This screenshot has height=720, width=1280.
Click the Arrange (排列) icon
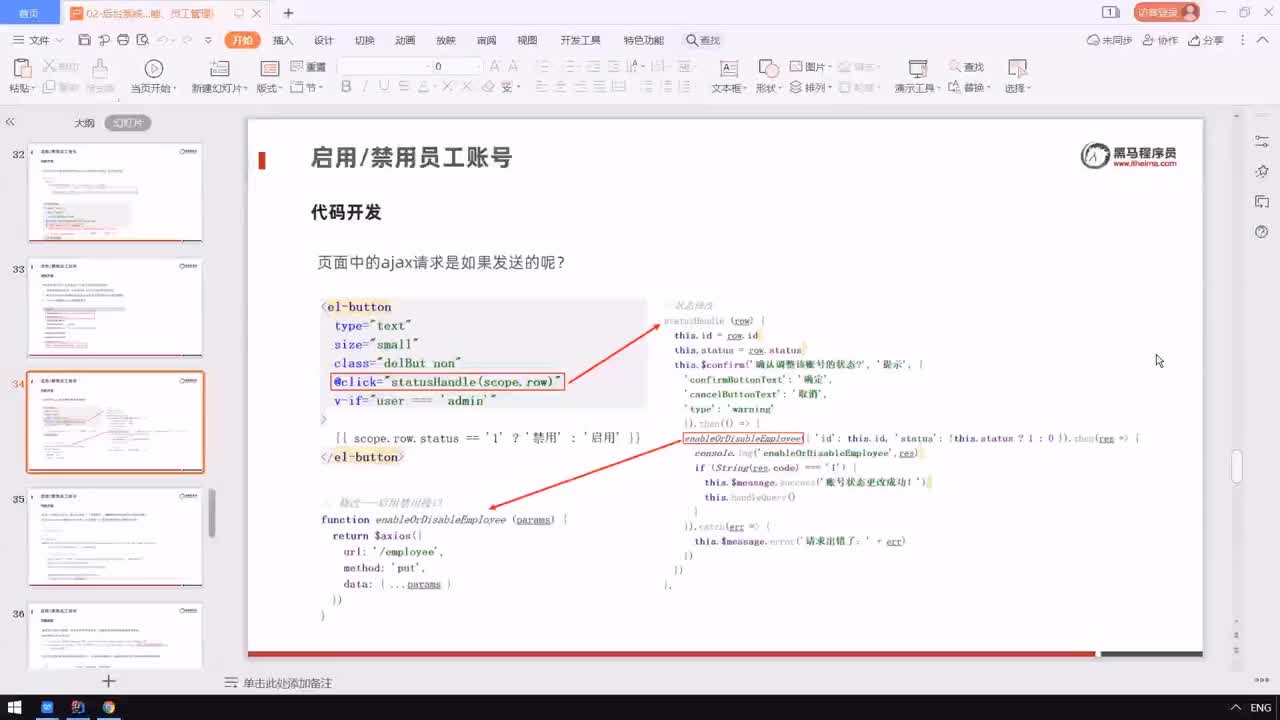point(811,87)
